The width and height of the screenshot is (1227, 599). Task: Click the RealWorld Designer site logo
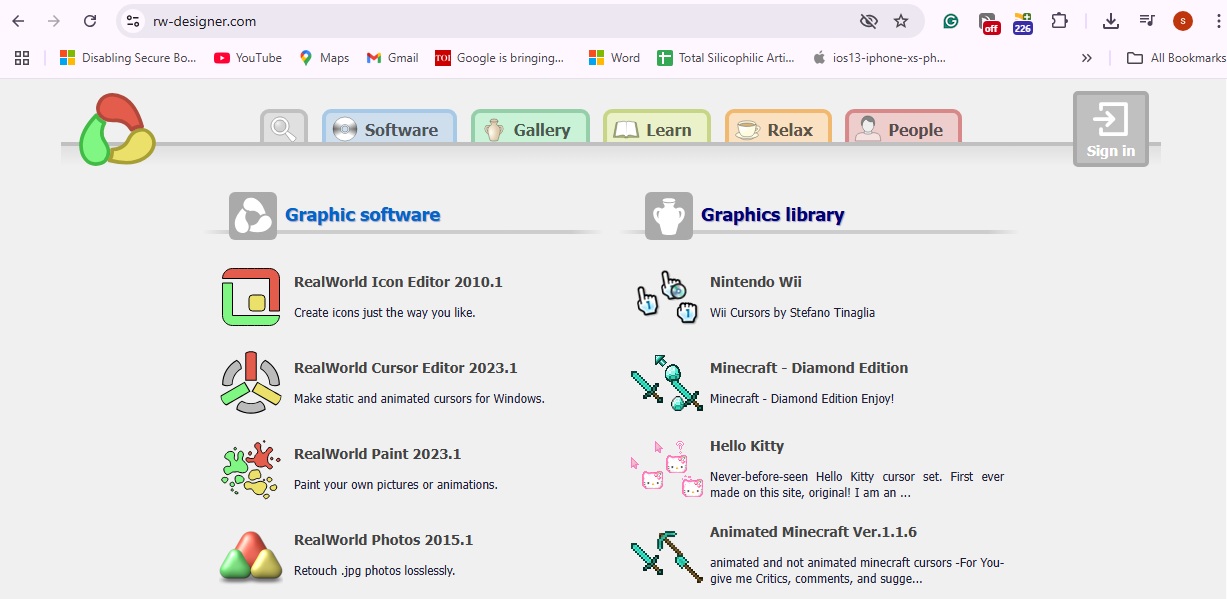pyautogui.click(x=117, y=129)
